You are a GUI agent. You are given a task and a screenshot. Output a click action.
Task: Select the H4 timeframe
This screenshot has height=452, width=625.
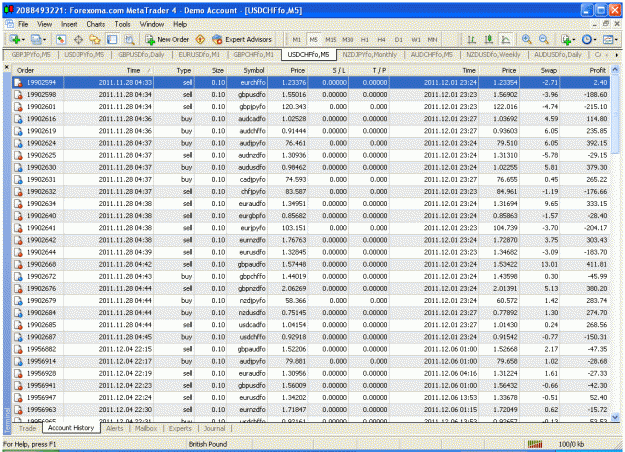point(381,40)
